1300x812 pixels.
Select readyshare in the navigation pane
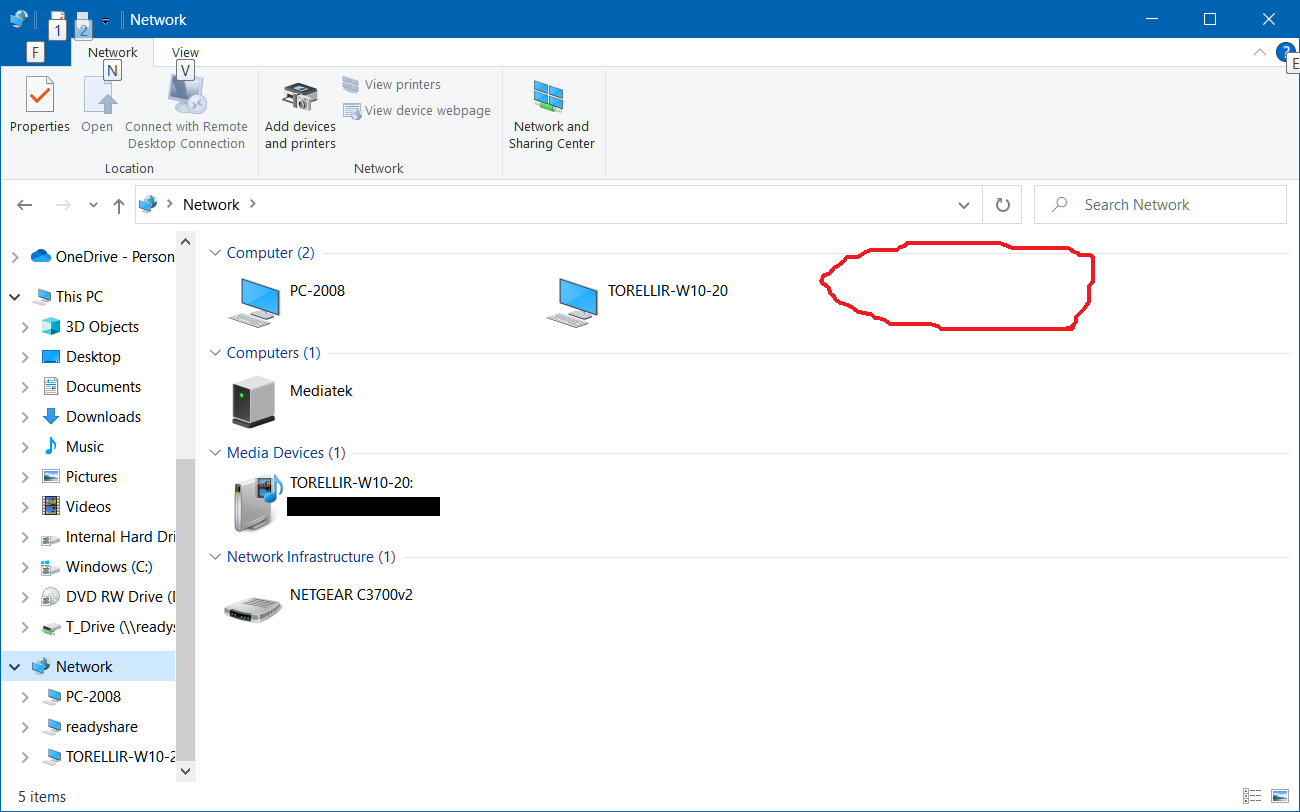[x=92, y=726]
